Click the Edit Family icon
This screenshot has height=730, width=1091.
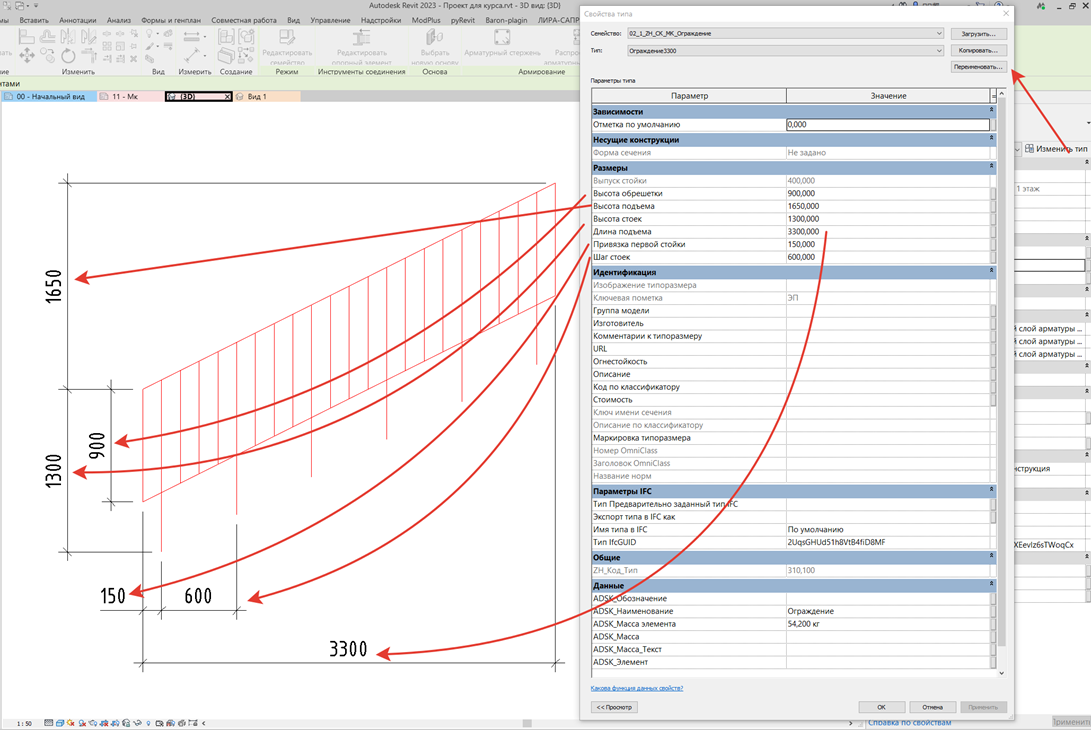[x=287, y=37]
